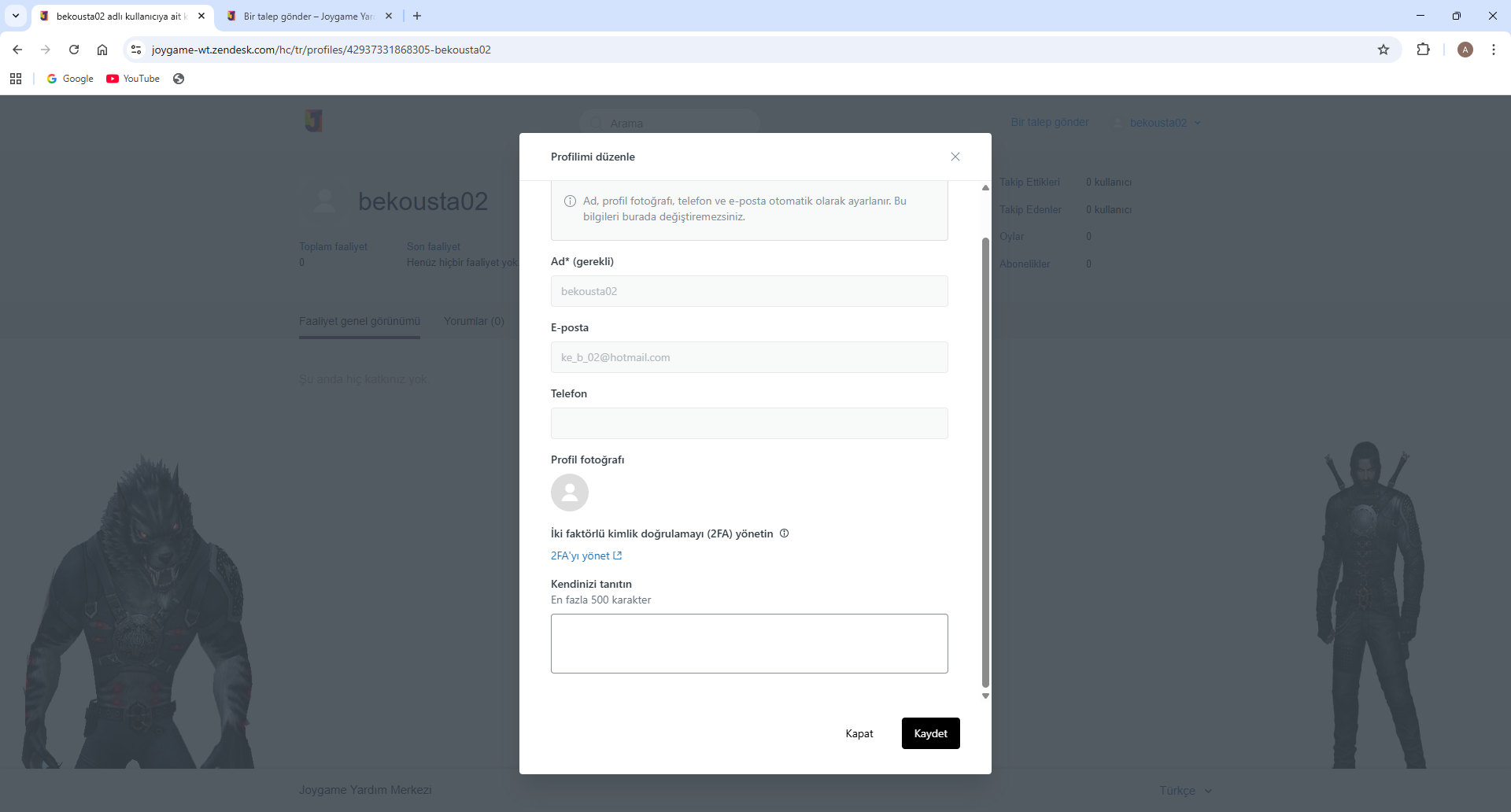
Task: Restore down the browser window
Action: [1457, 16]
